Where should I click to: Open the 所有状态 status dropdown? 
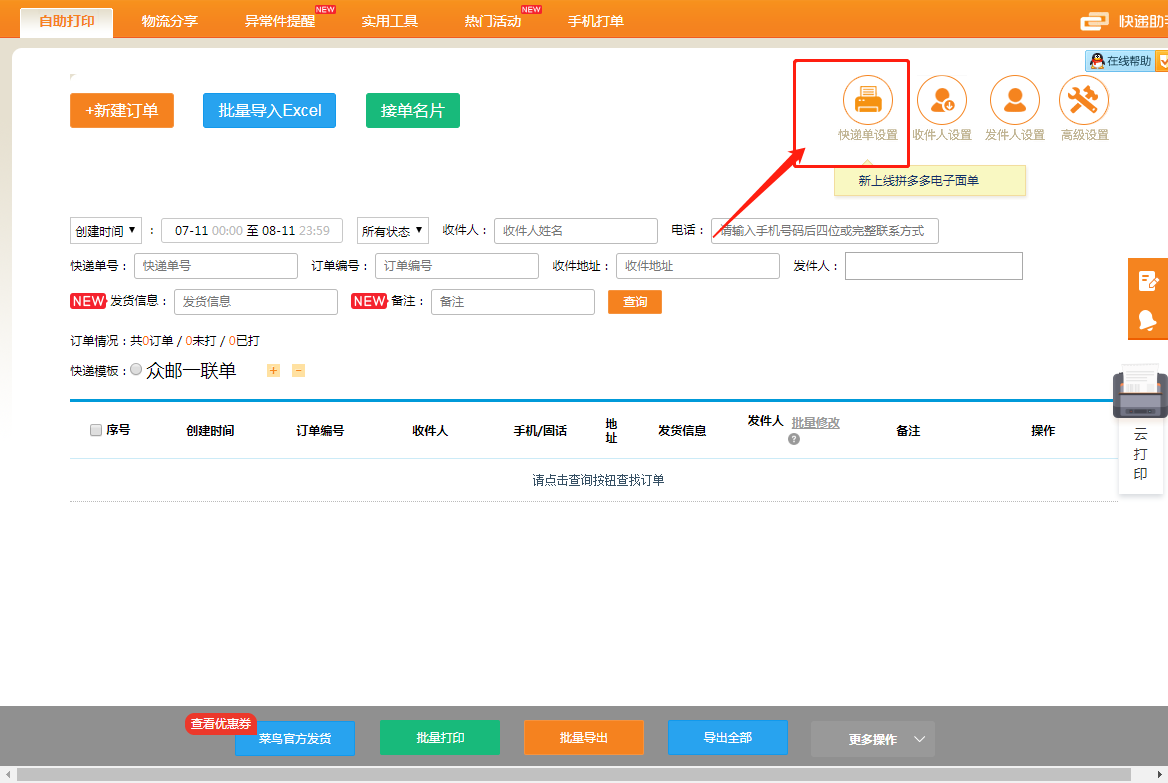(x=393, y=231)
